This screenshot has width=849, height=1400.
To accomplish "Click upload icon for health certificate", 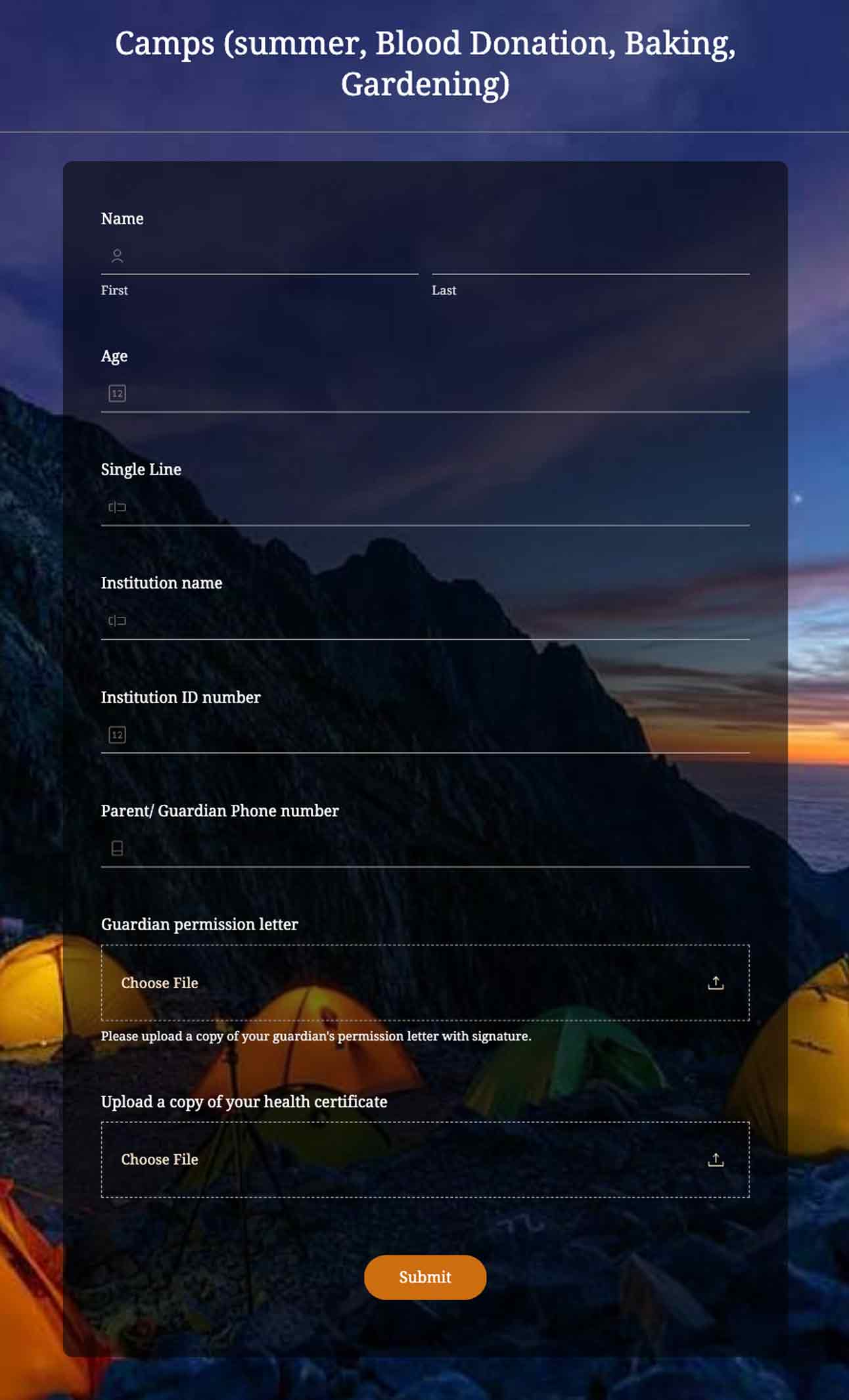I will pos(716,1160).
